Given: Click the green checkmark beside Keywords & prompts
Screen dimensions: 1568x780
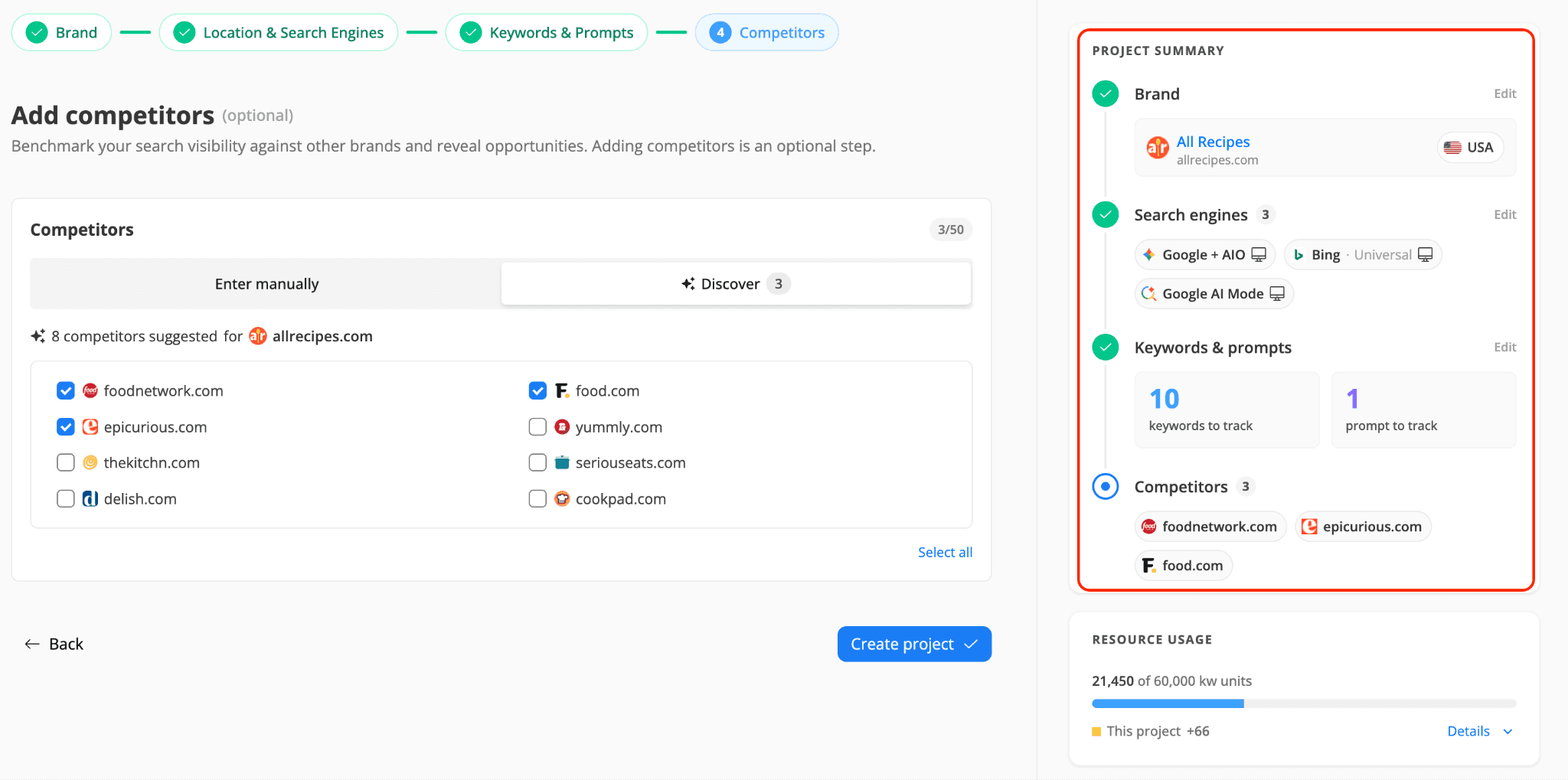Looking at the screenshot, I should pos(1105,348).
